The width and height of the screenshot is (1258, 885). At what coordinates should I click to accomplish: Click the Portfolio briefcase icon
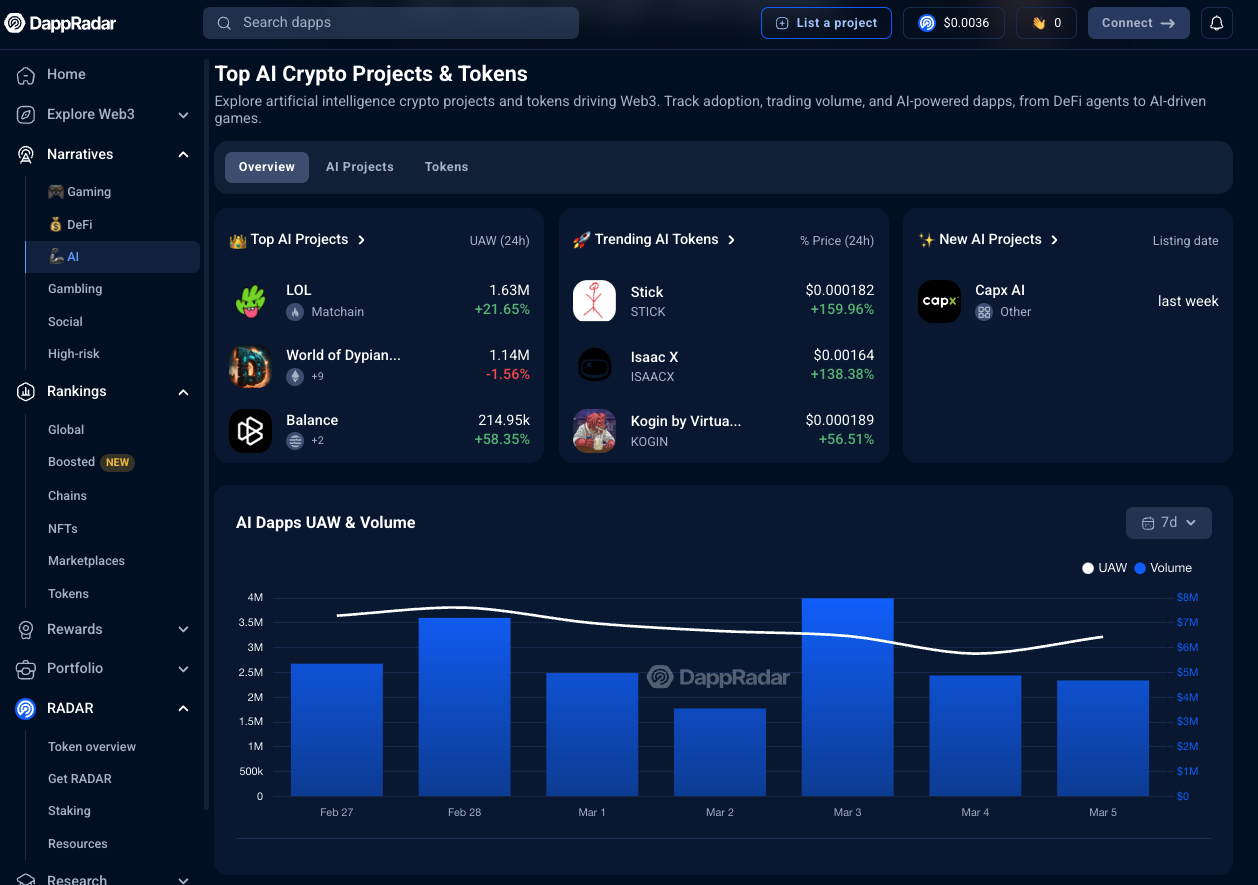coord(26,669)
